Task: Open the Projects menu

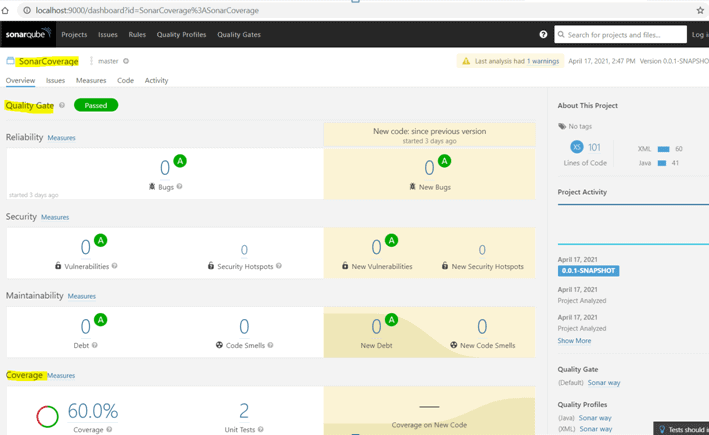Action: tap(74, 34)
